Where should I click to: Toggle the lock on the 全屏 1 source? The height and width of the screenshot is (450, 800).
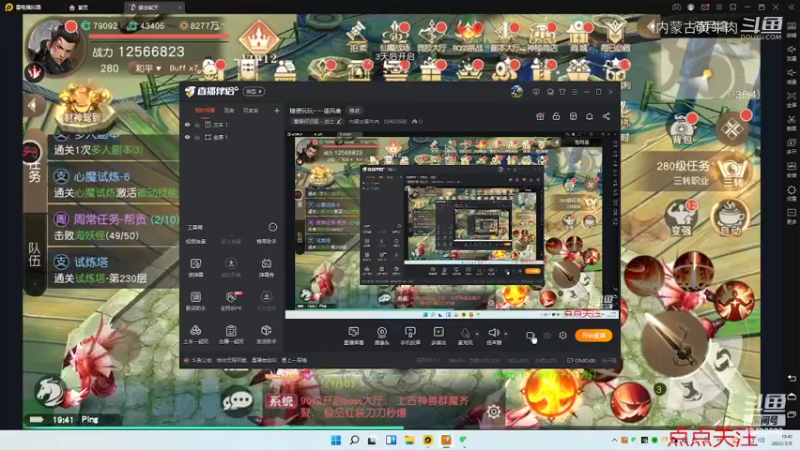point(197,137)
